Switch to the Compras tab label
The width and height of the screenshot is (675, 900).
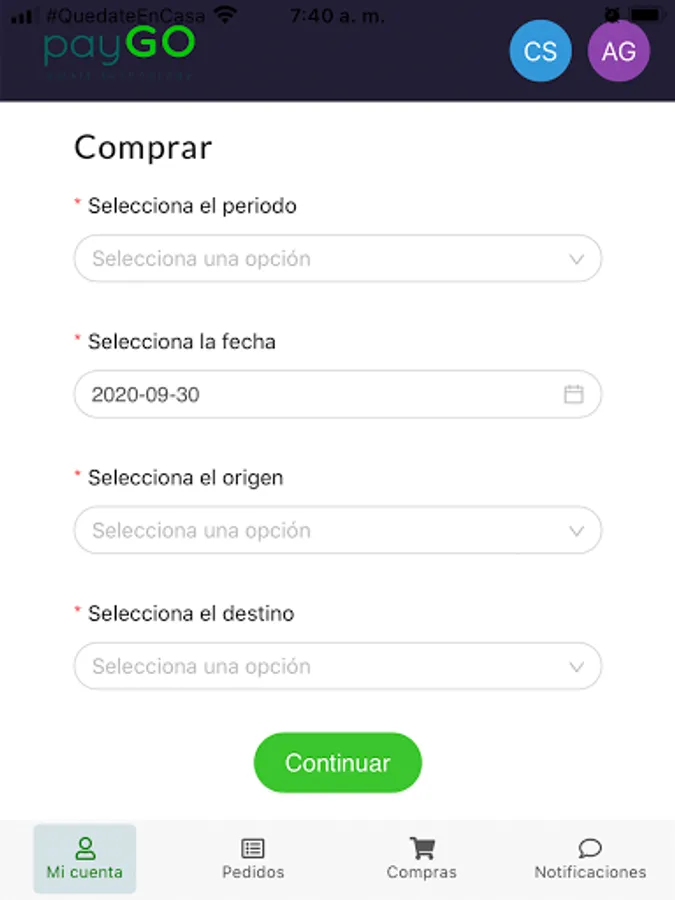coord(422,872)
